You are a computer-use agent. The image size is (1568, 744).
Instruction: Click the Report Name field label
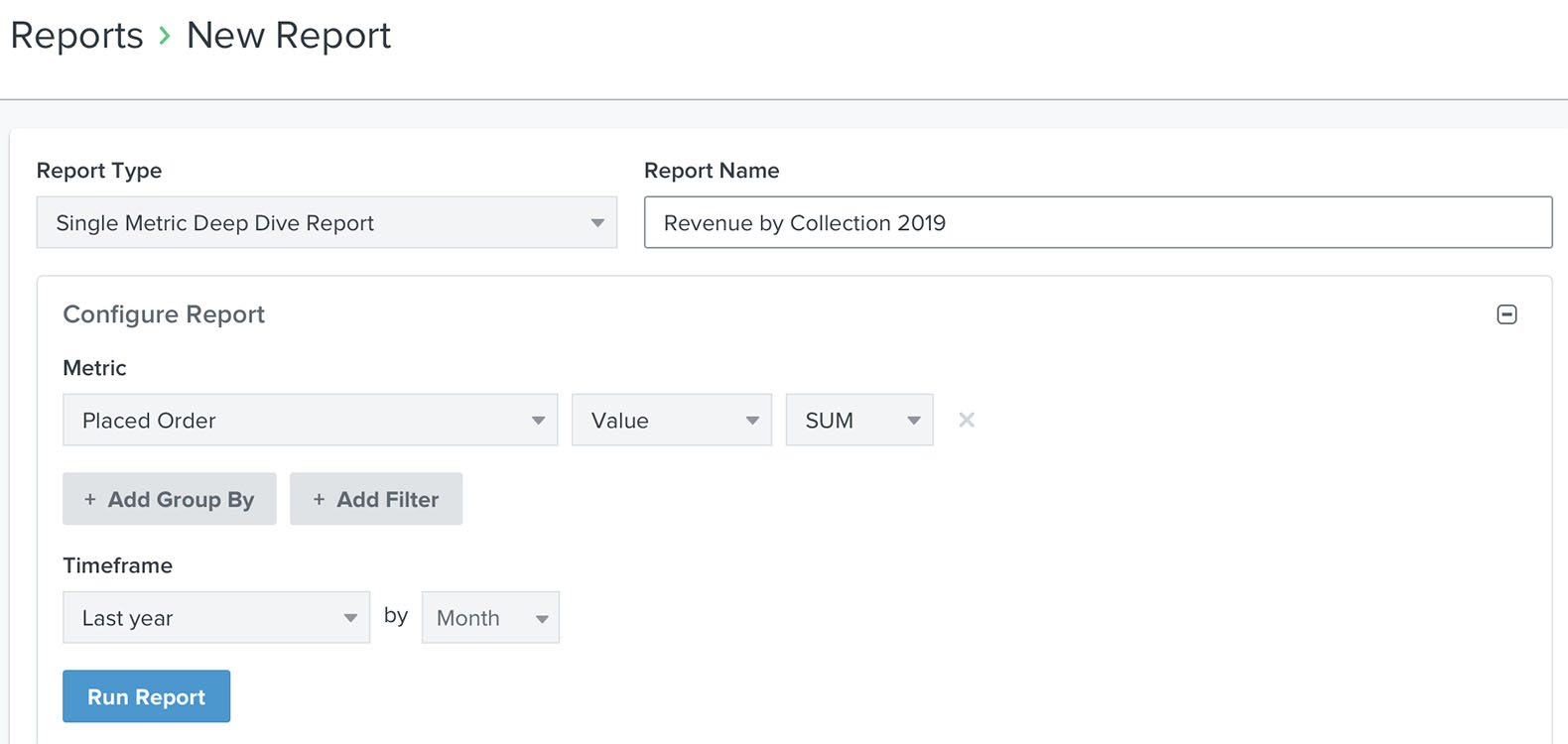(712, 171)
